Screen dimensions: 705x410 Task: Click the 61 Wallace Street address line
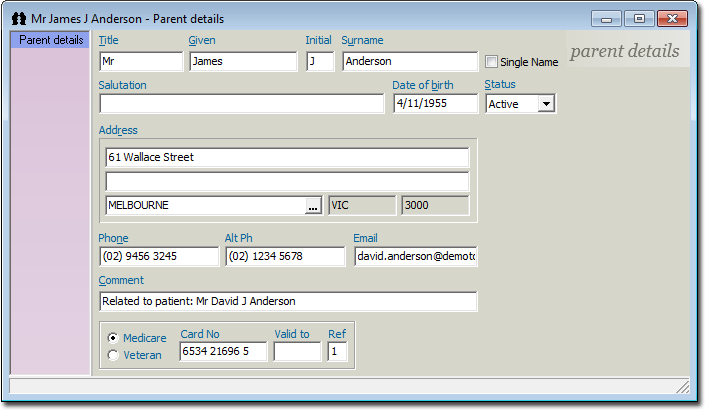[x=287, y=158]
